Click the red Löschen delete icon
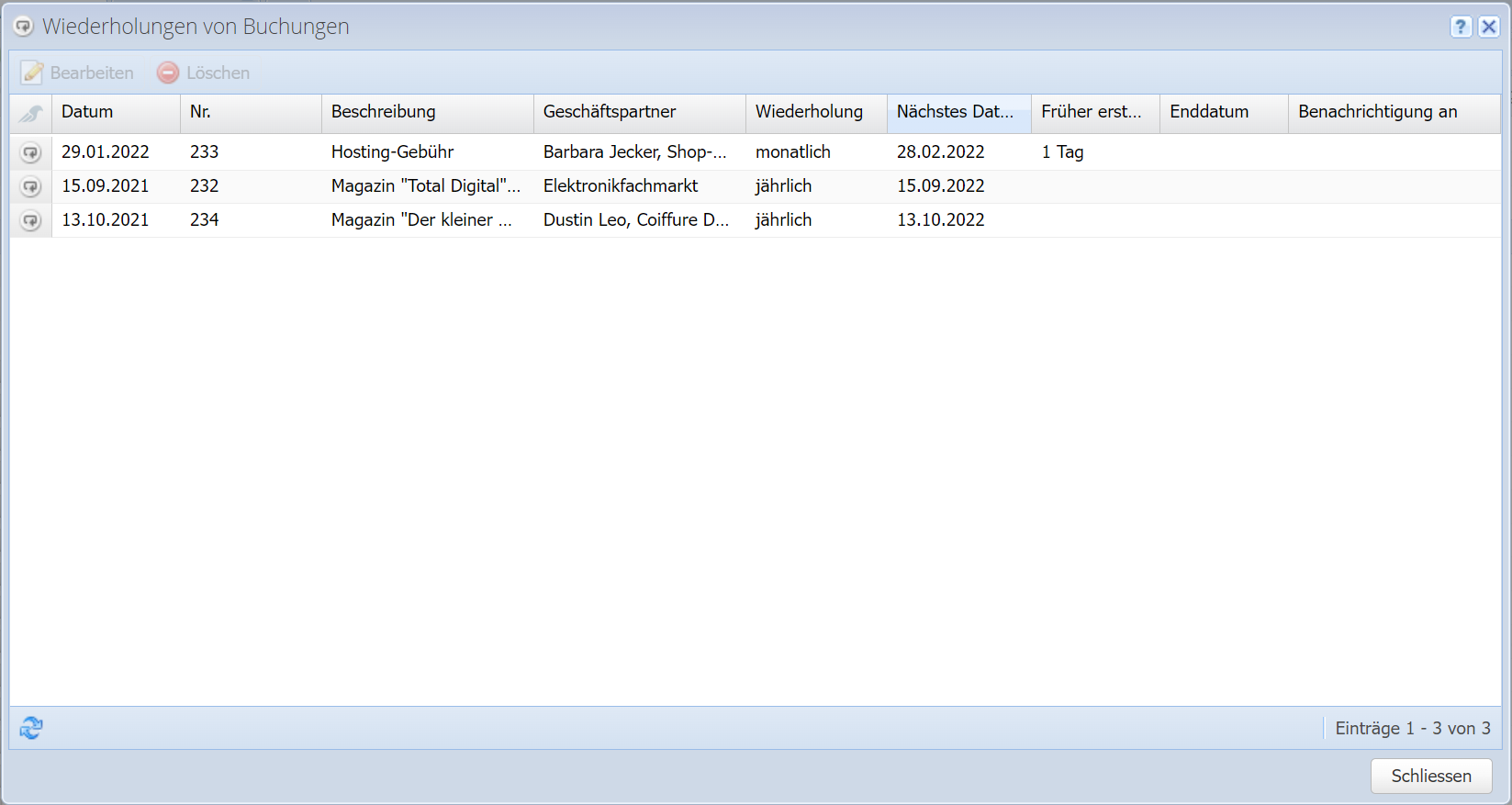1512x805 pixels. pos(168,73)
